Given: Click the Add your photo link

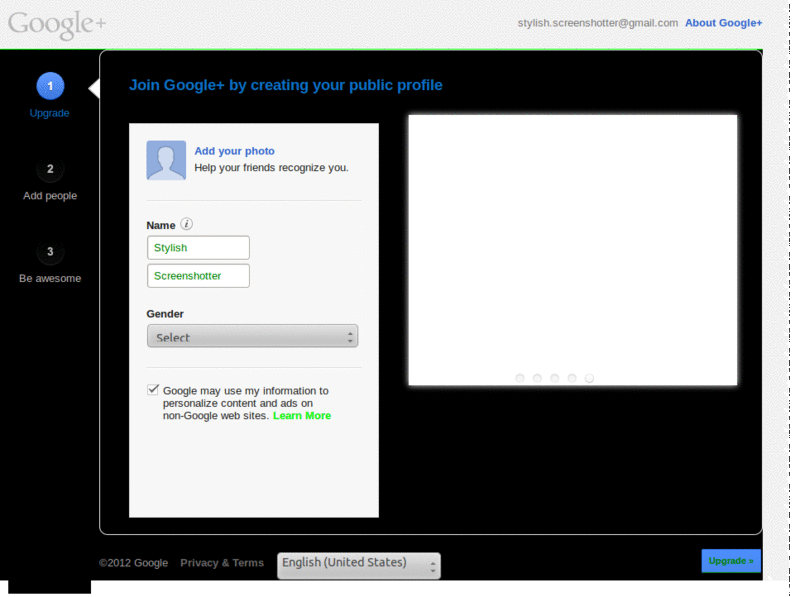Looking at the screenshot, I should pos(234,151).
